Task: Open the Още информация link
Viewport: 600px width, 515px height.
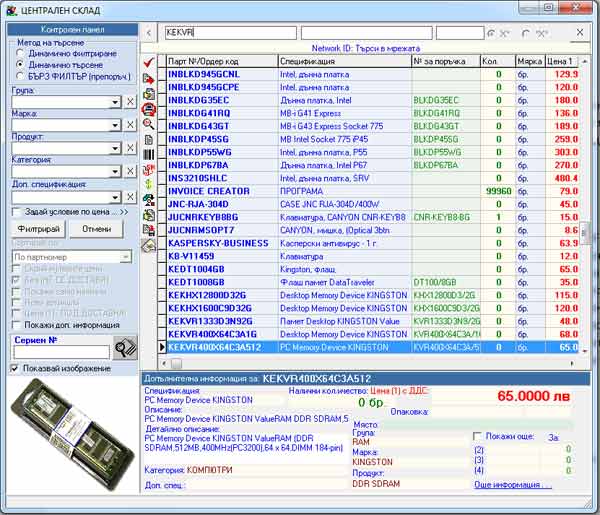Action: (x=512, y=484)
